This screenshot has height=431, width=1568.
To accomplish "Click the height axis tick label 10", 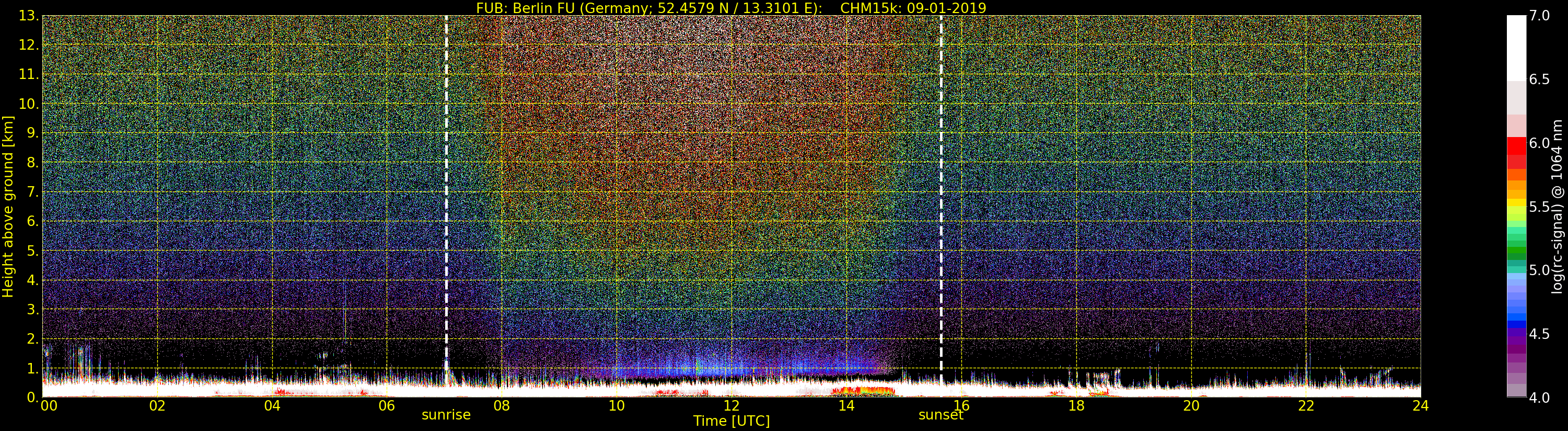I will (29, 104).
